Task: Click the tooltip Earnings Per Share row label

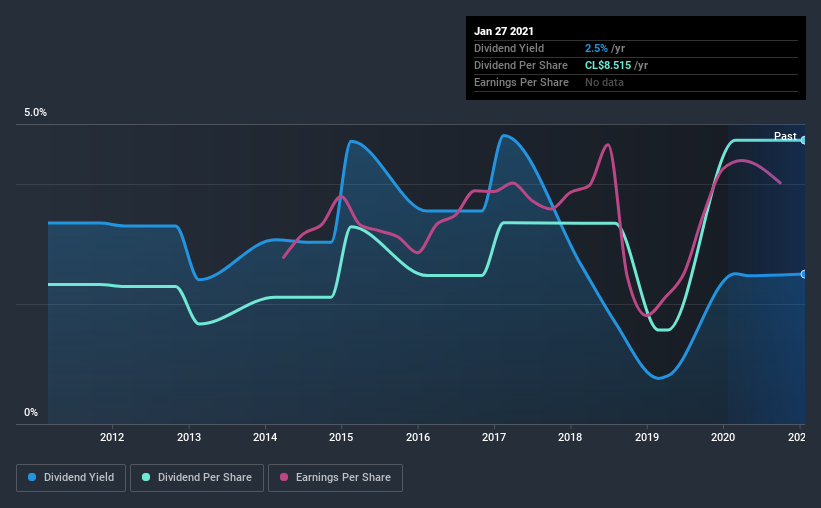Action: 521,82
